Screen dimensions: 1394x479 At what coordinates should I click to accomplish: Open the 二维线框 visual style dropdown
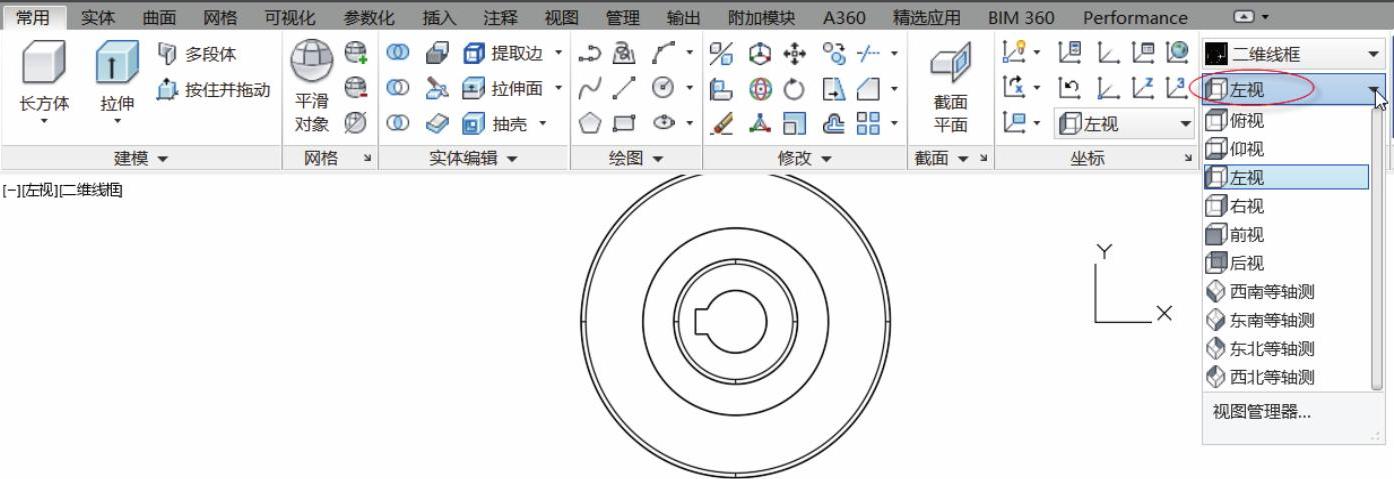(1293, 54)
